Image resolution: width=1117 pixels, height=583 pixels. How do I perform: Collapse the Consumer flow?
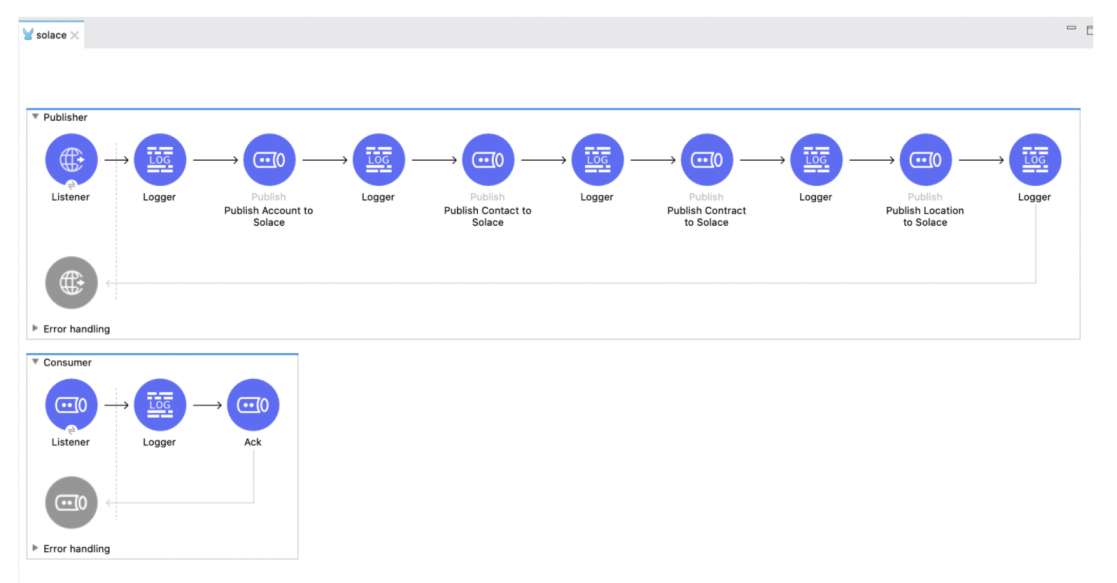(35, 362)
